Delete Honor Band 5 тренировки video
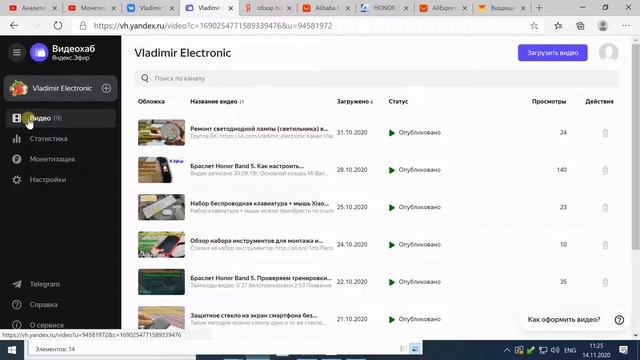Image resolution: width=640 pixels, height=360 pixels. click(x=605, y=282)
